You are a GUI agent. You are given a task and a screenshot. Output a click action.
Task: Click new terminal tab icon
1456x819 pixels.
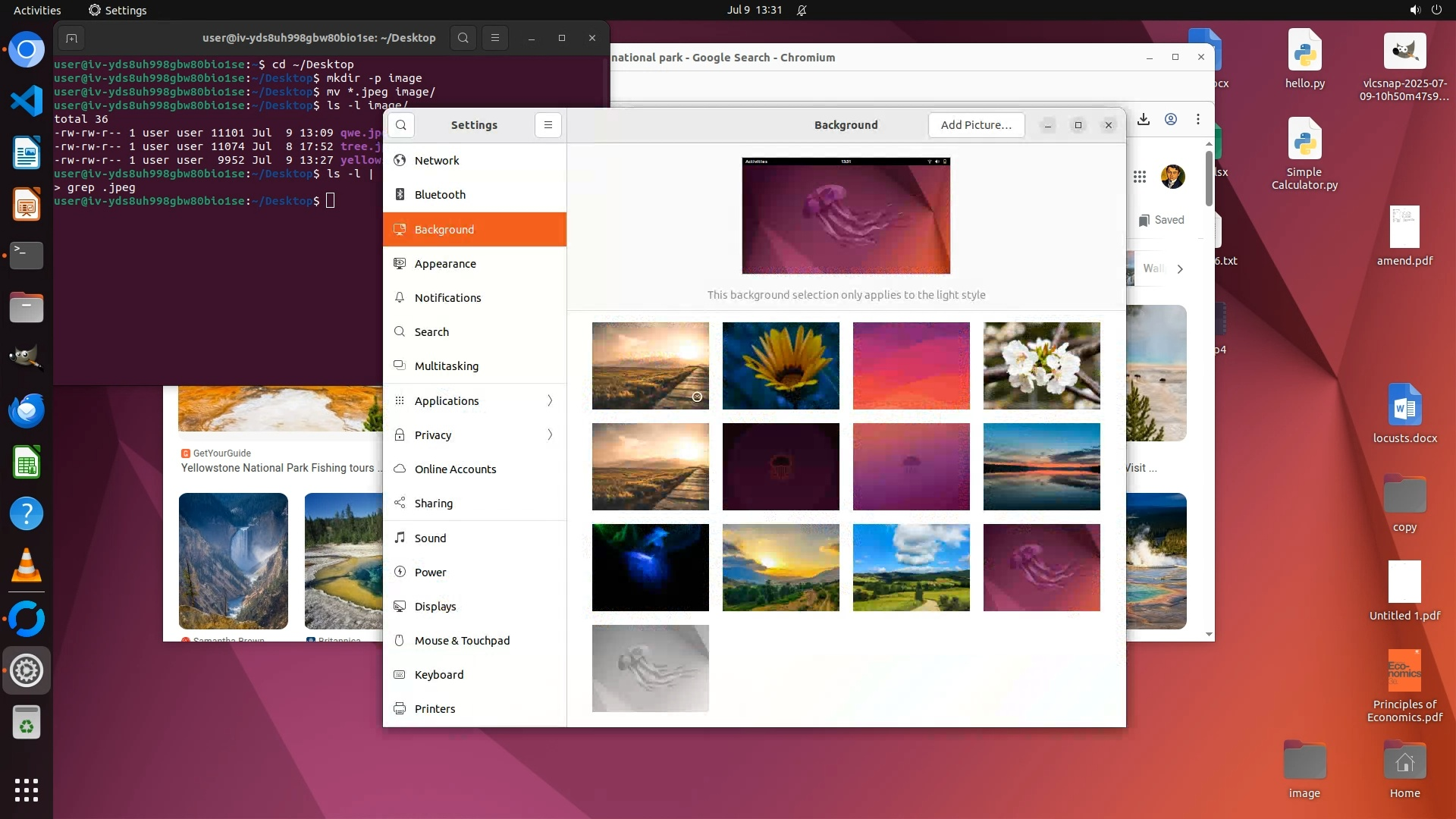point(71,38)
